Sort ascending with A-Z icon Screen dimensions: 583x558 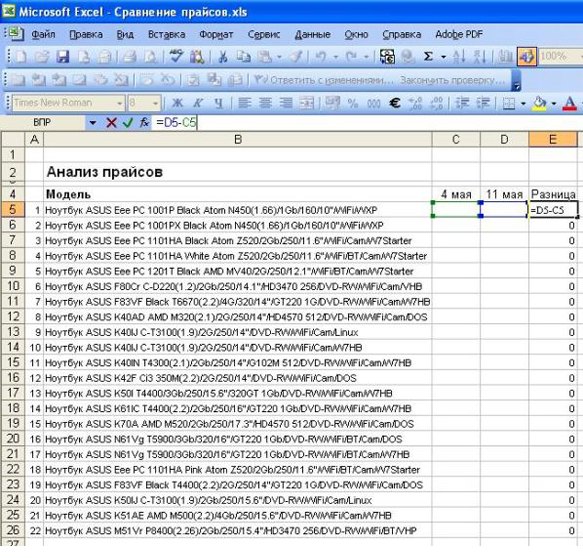[459, 57]
